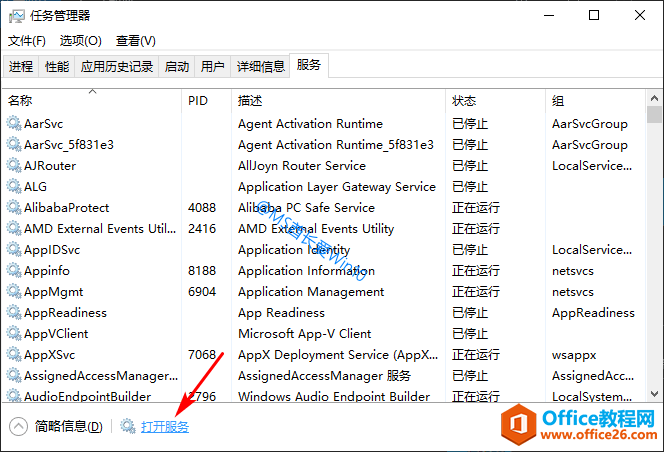Click PID 6904 cell
This screenshot has height=452, width=664.
click(202, 291)
